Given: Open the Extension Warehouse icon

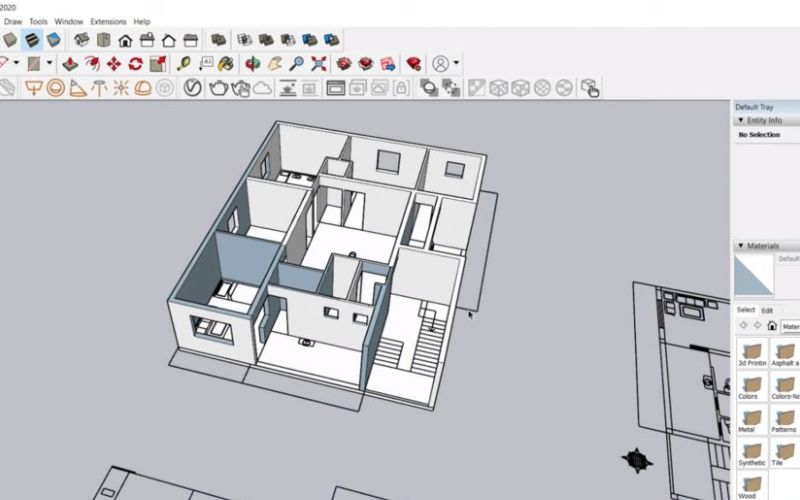Looking at the screenshot, I should click(366, 64).
